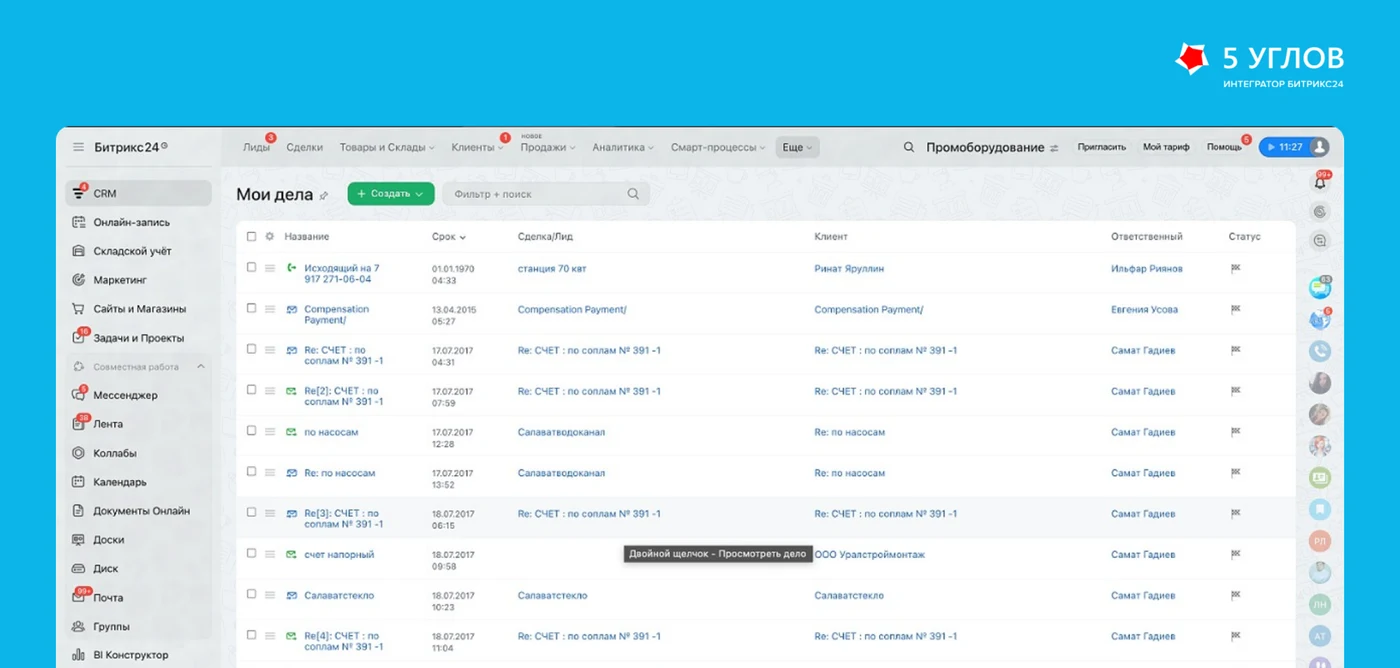Screen dimensions: 1400x668
Task: Open notifications bell icon in right panel
Action: (x=1320, y=182)
